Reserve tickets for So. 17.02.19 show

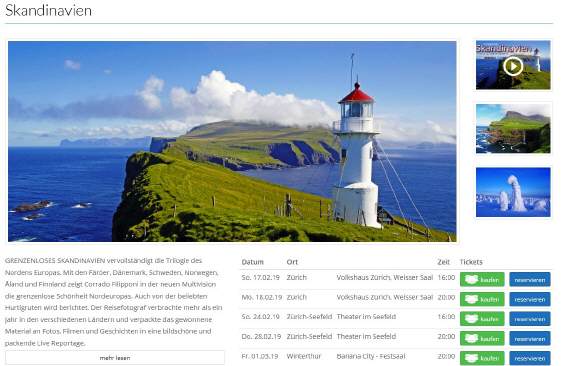pos(530,279)
